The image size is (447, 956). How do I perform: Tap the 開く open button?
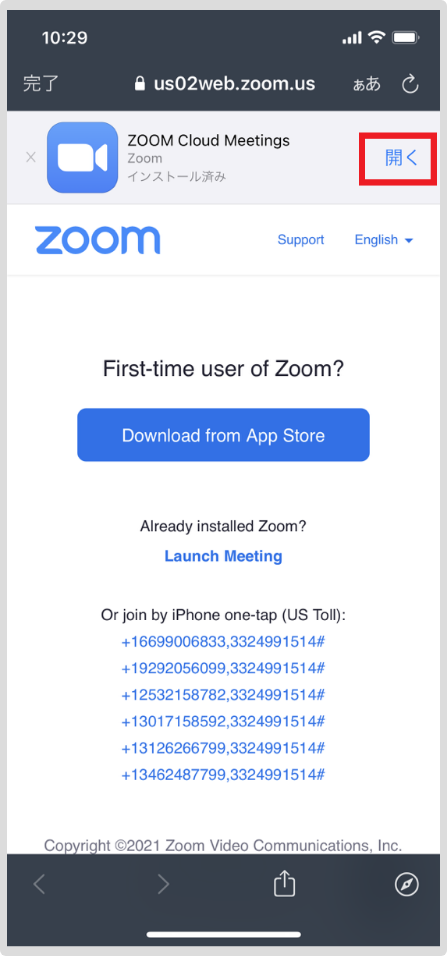[401, 157]
